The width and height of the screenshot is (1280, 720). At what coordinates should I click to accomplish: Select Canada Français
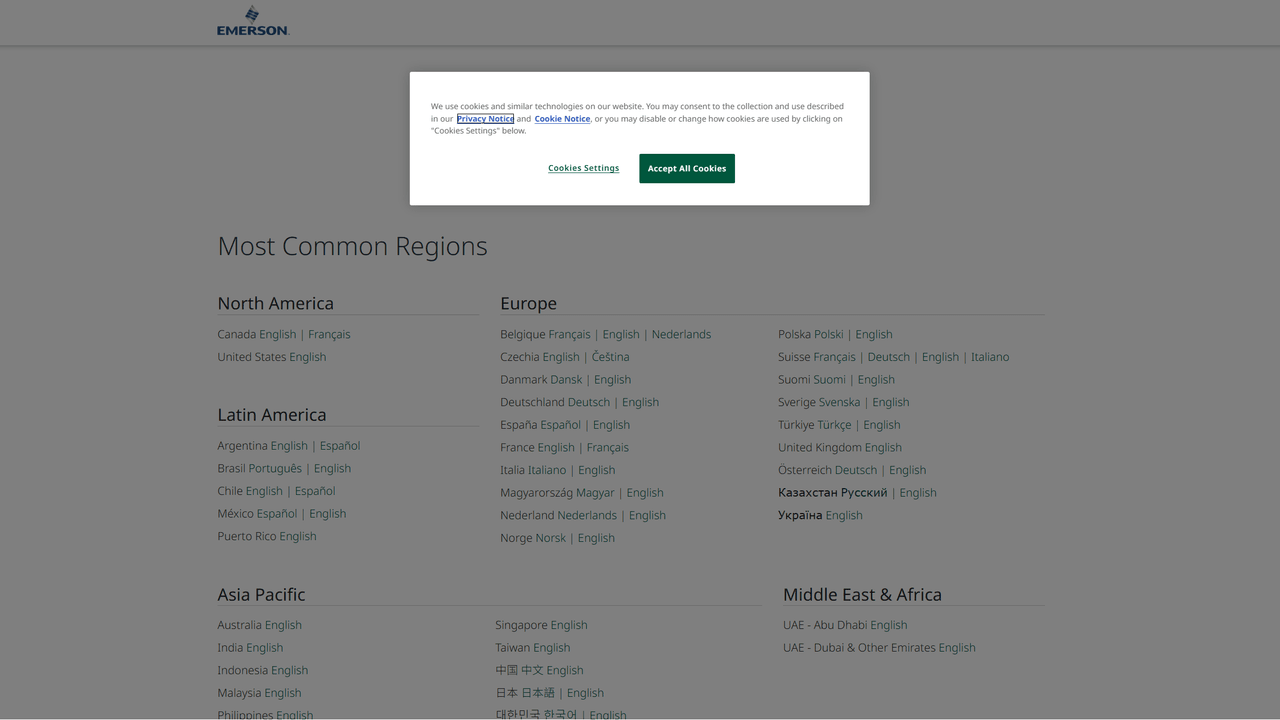[329, 335]
